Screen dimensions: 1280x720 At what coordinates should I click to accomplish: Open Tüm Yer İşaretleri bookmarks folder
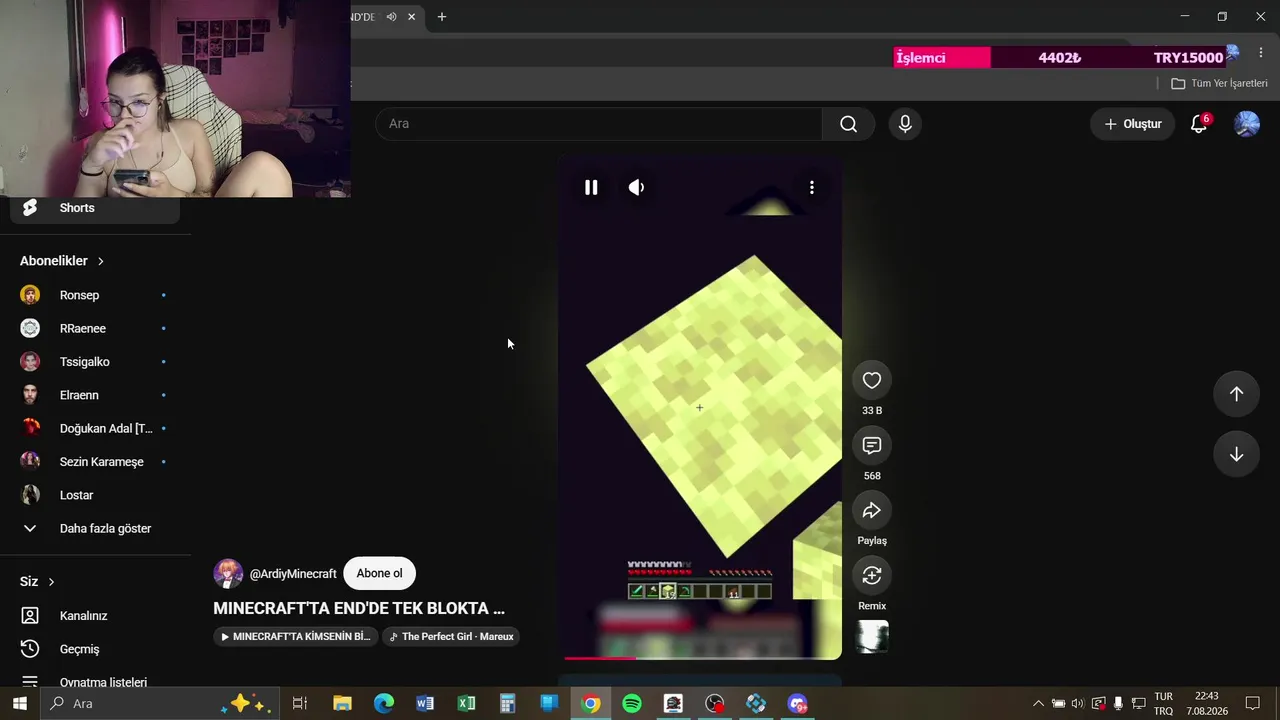coord(1219,84)
